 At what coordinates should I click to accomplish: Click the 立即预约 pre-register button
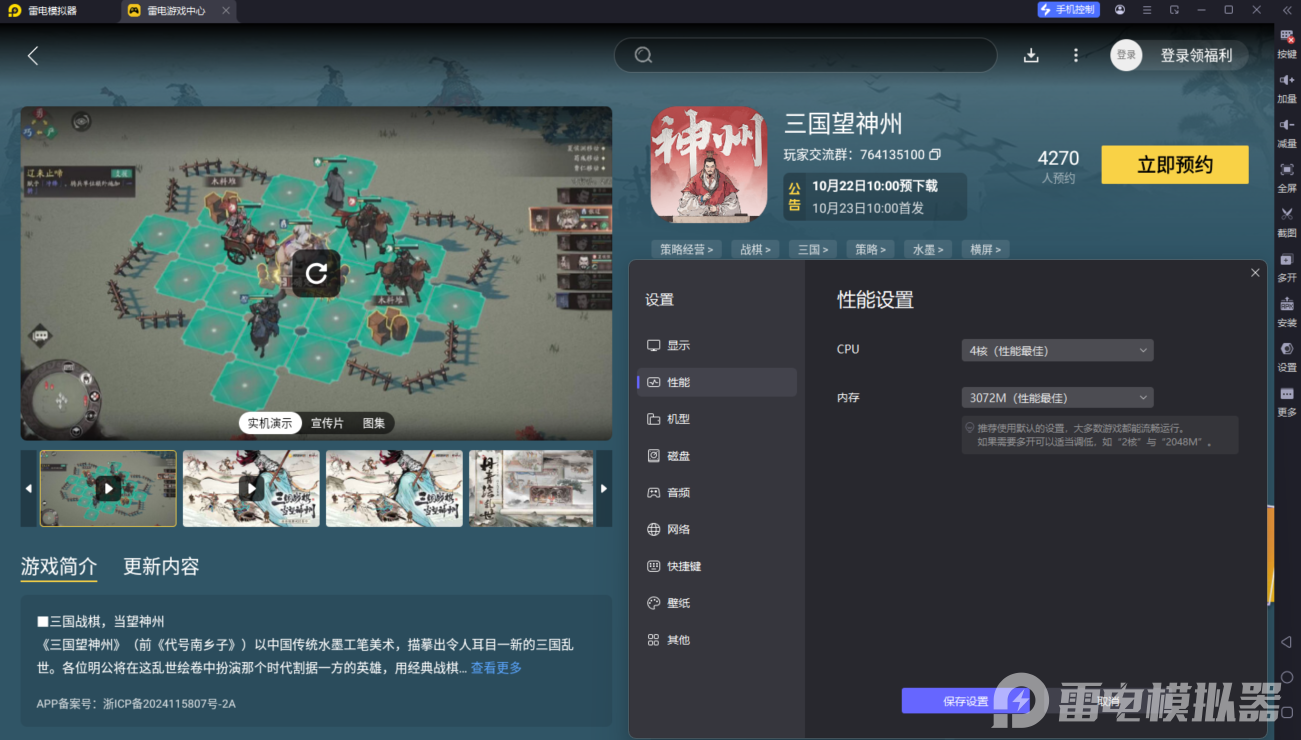pyautogui.click(x=1174, y=164)
